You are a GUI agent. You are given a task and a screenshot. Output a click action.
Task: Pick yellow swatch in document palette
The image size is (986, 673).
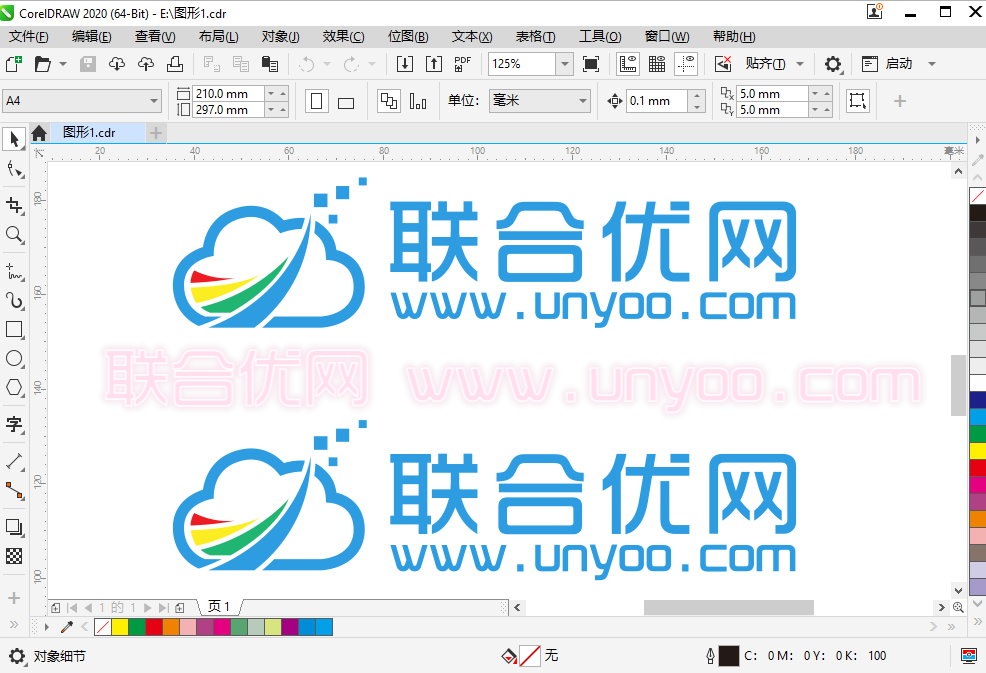[119, 626]
